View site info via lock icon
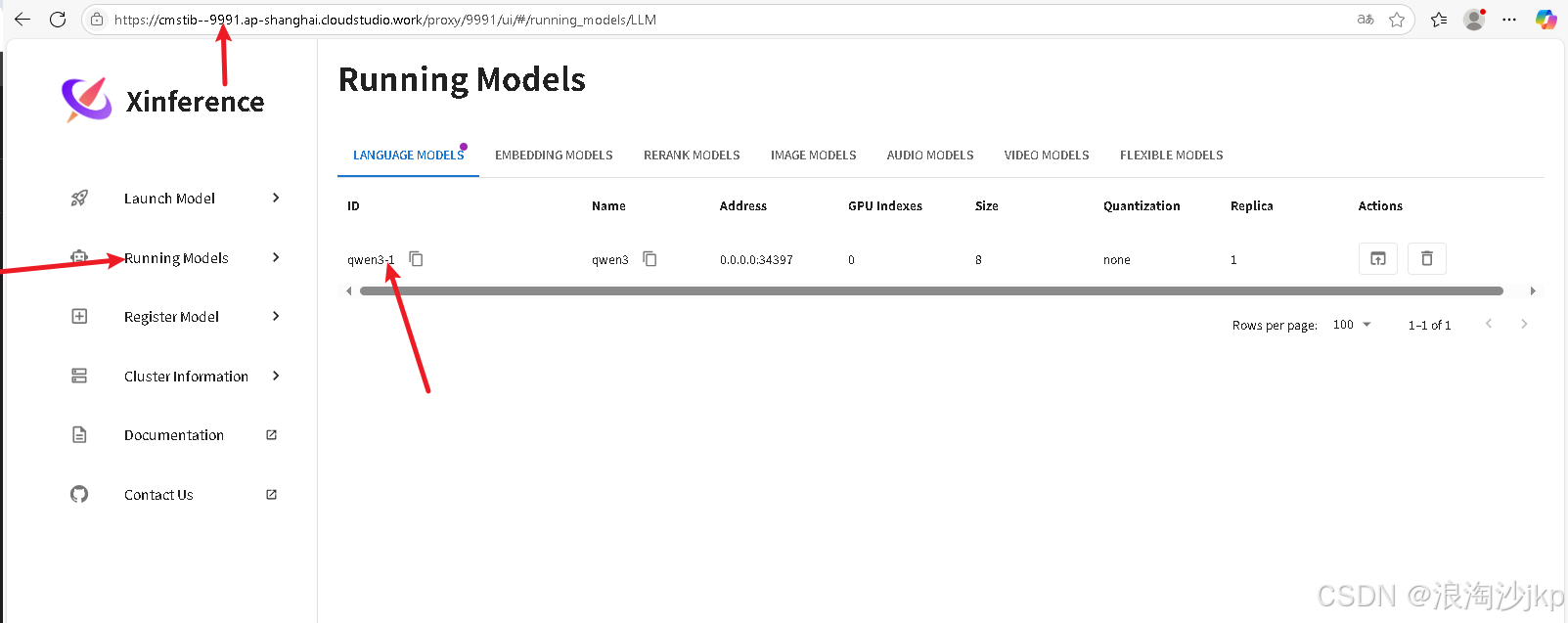 97,20
